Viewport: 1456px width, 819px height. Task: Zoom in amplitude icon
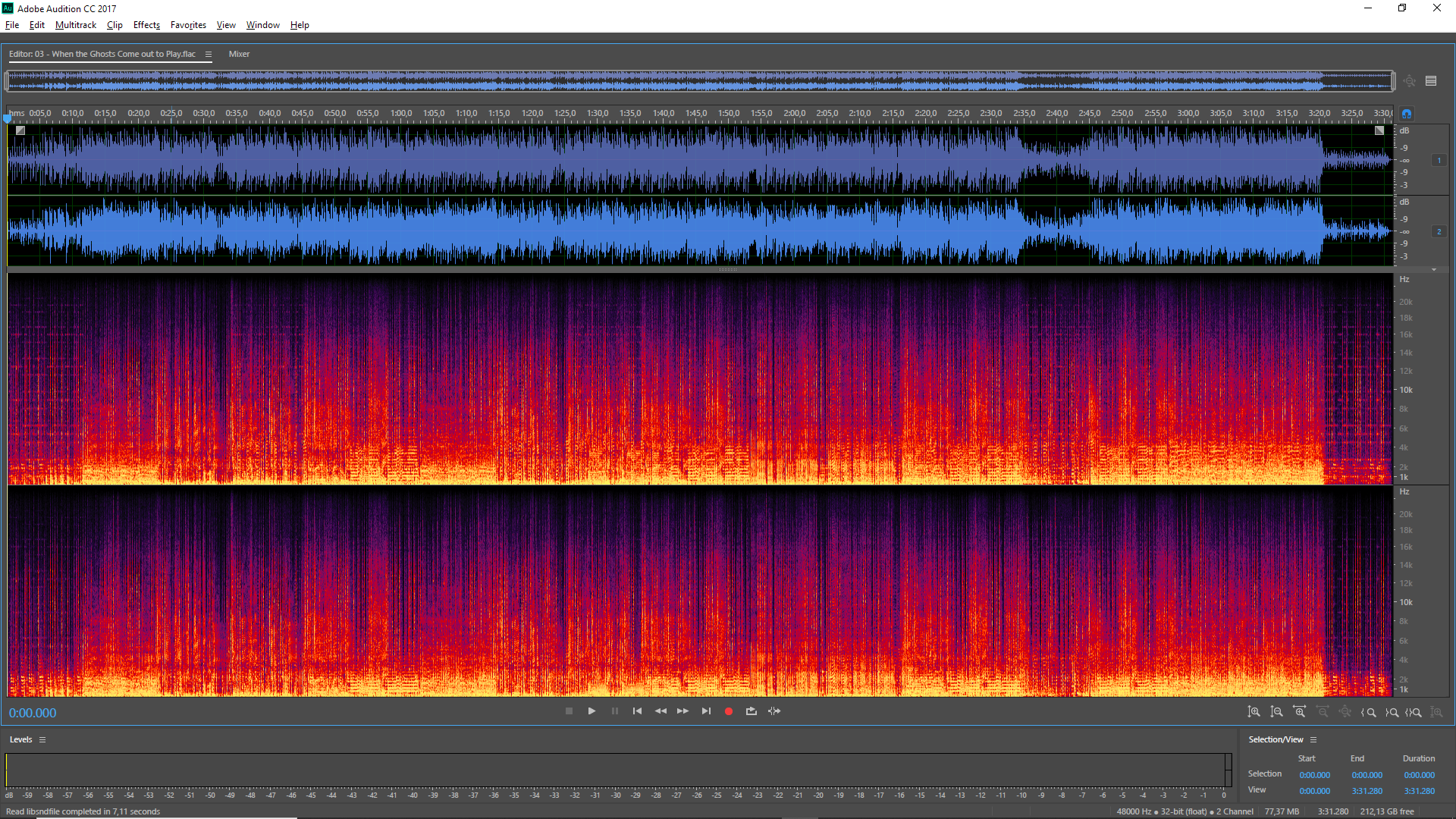[1254, 712]
